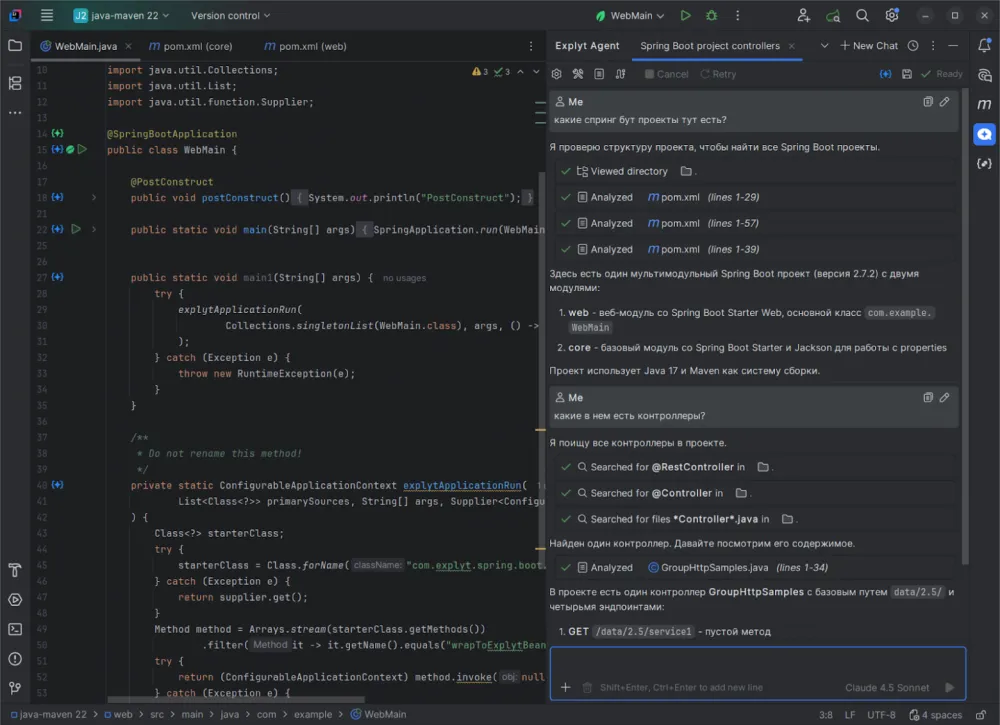Select the Spring Boot project controllers chat tab
Screen dimensions: 1000x725
[x=709, y=46]
